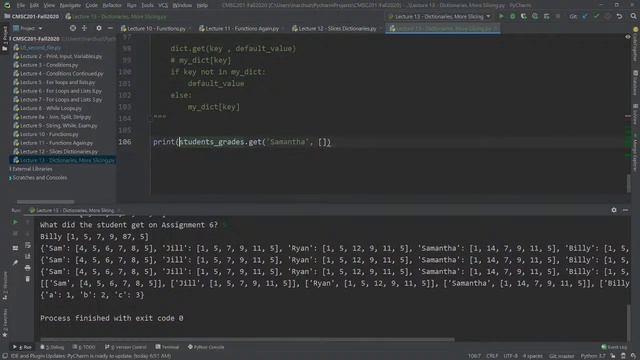This screenshot has height=360, width=640.
Task: Open the Navigate menu
Action: 70,5
